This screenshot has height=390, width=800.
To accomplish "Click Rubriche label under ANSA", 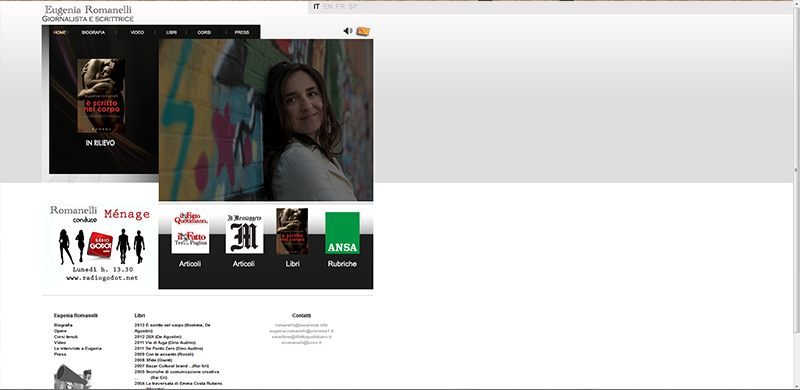I will [342, 264].
